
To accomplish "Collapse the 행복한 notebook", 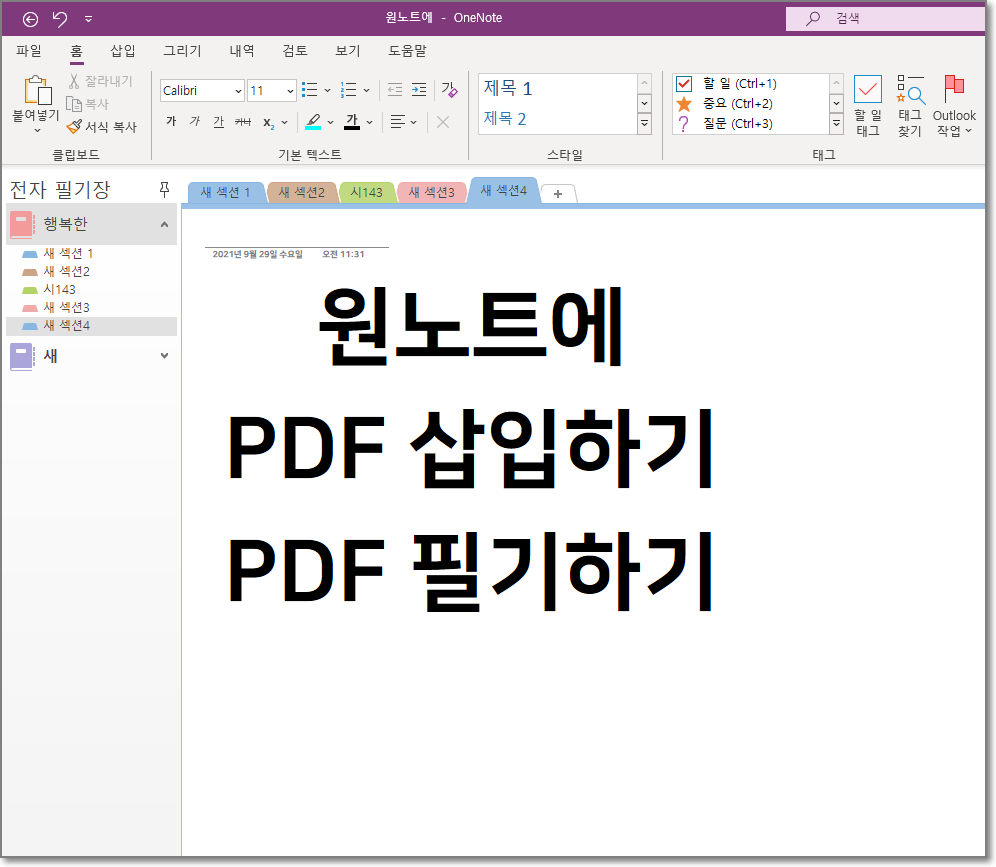I will click(x=165, y=224).
